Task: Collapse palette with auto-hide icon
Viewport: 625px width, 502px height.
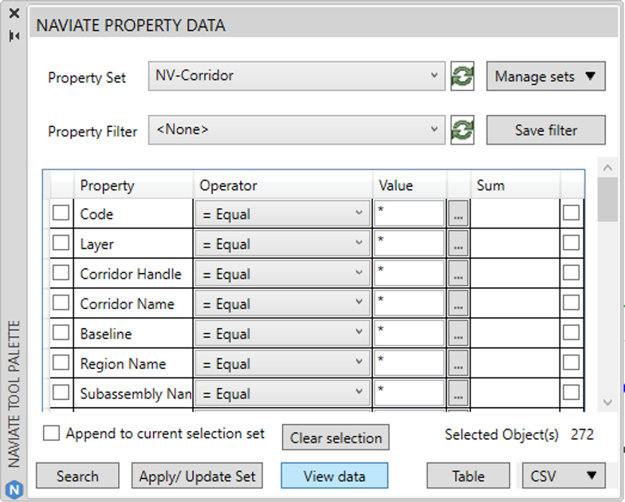Action: point(14,36)
